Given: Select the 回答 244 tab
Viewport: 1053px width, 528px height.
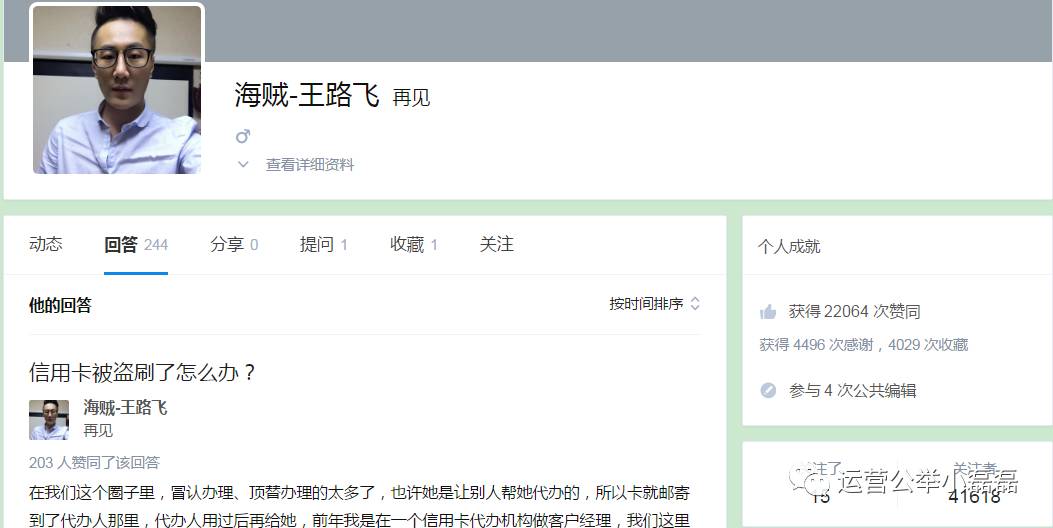Looking at the screenshot, I should (x=136, y=245).
